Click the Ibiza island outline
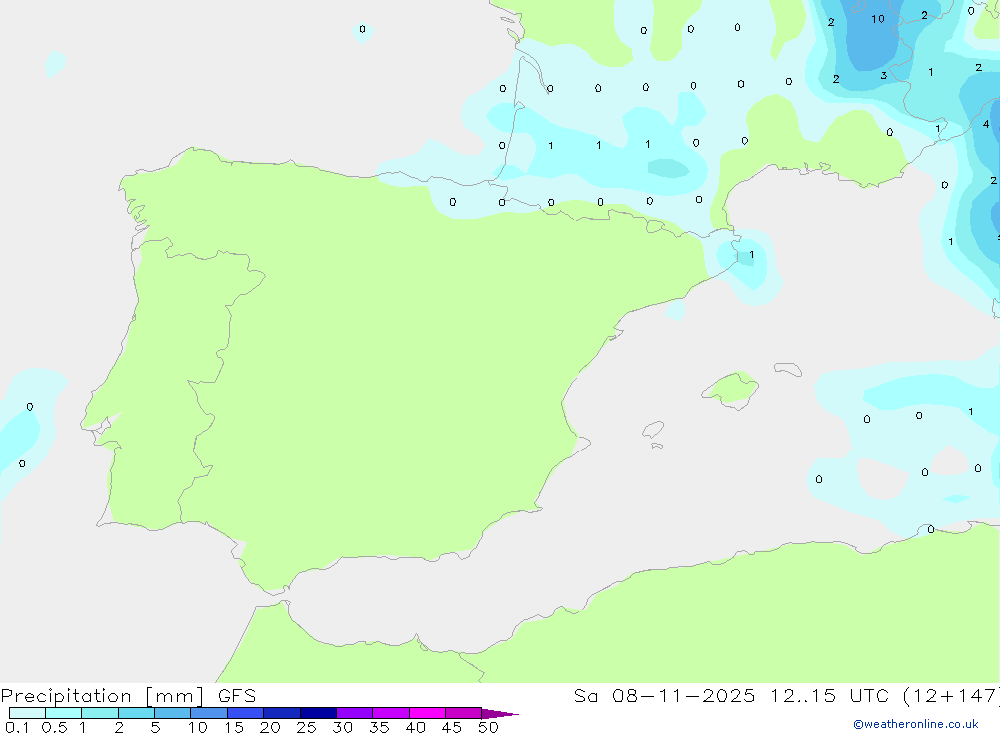This screenshot has width=1000, height=733. (x=653, y=430)
